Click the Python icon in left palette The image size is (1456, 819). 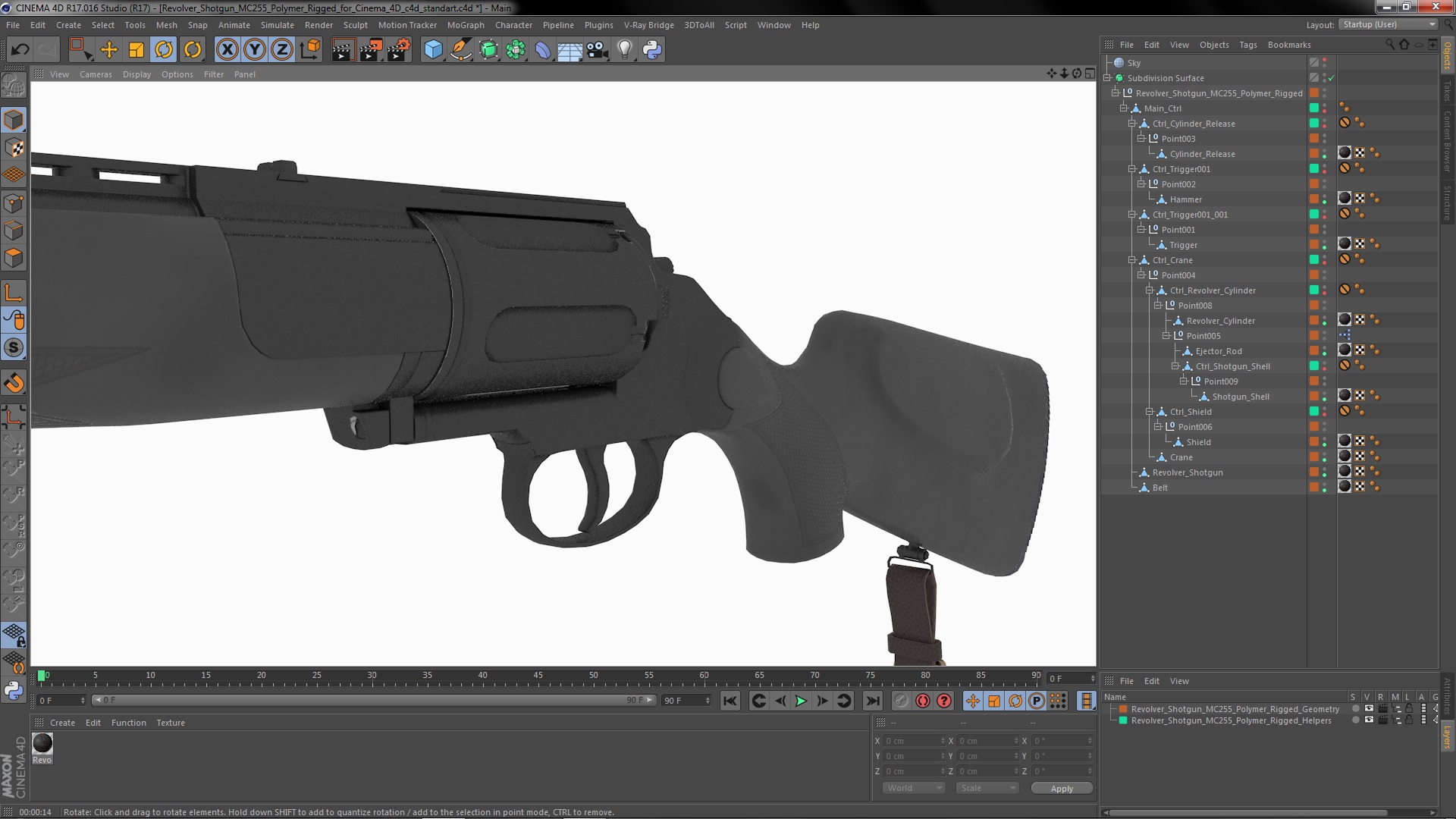pyautogui.click(x=14, y=690)
